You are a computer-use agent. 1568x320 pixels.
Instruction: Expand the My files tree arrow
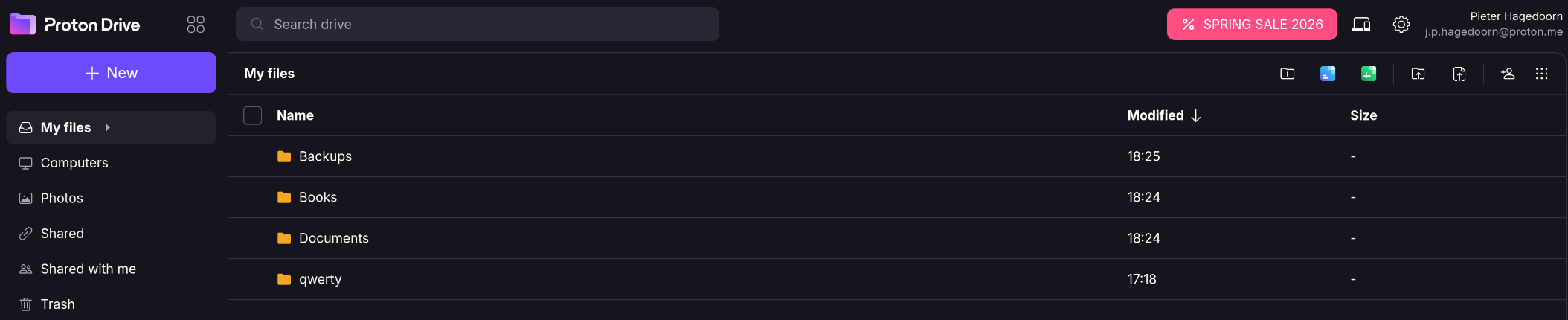click(x=108, y=128)
